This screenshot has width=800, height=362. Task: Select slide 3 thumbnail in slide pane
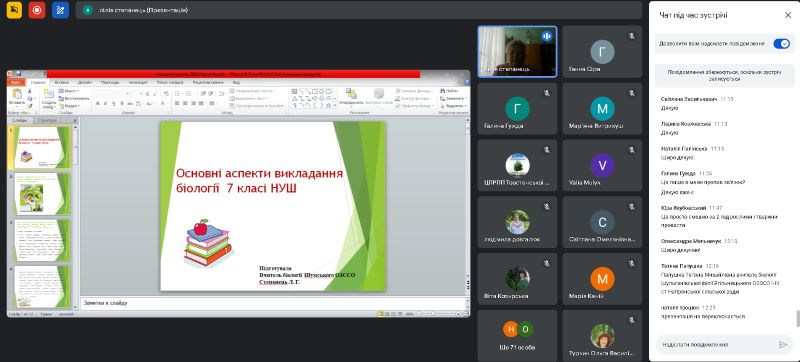coord(42,240)
